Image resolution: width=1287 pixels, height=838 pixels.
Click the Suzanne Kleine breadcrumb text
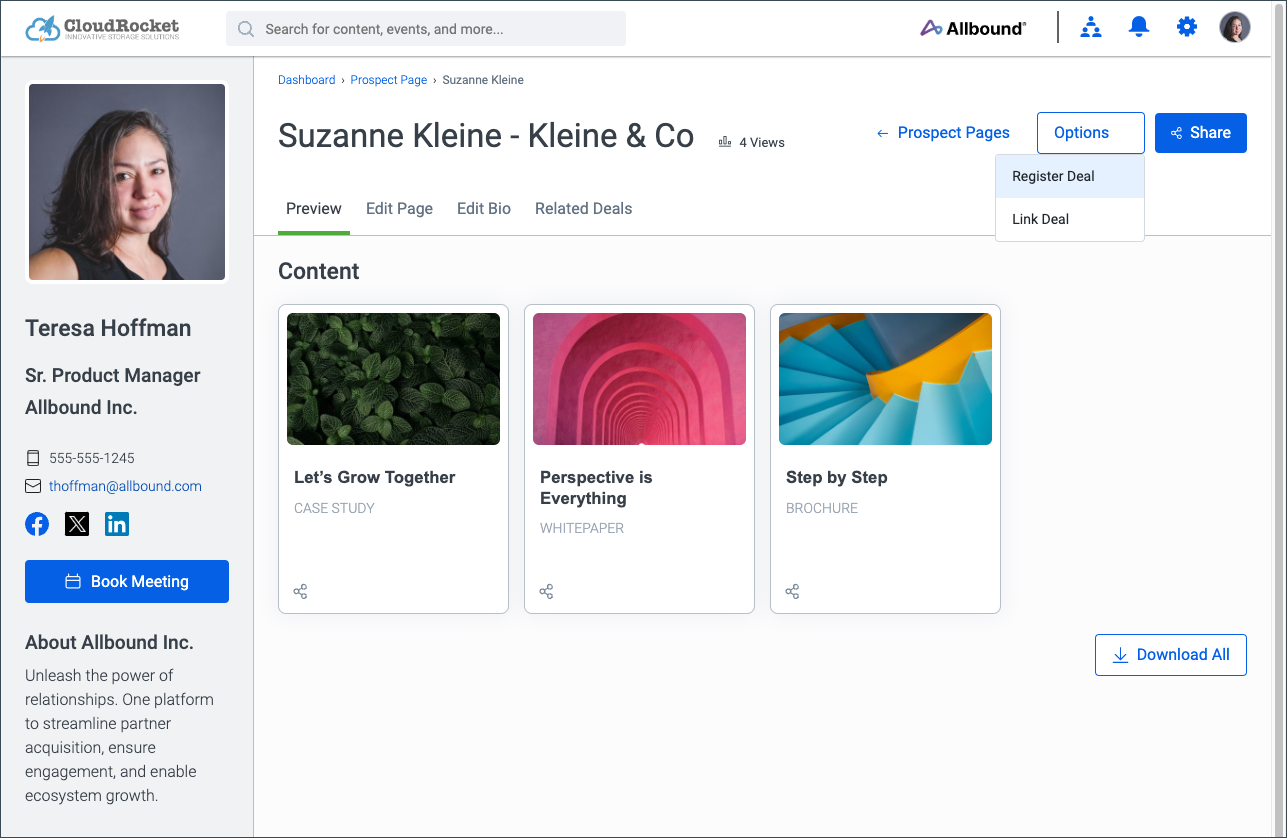point(483,80)
